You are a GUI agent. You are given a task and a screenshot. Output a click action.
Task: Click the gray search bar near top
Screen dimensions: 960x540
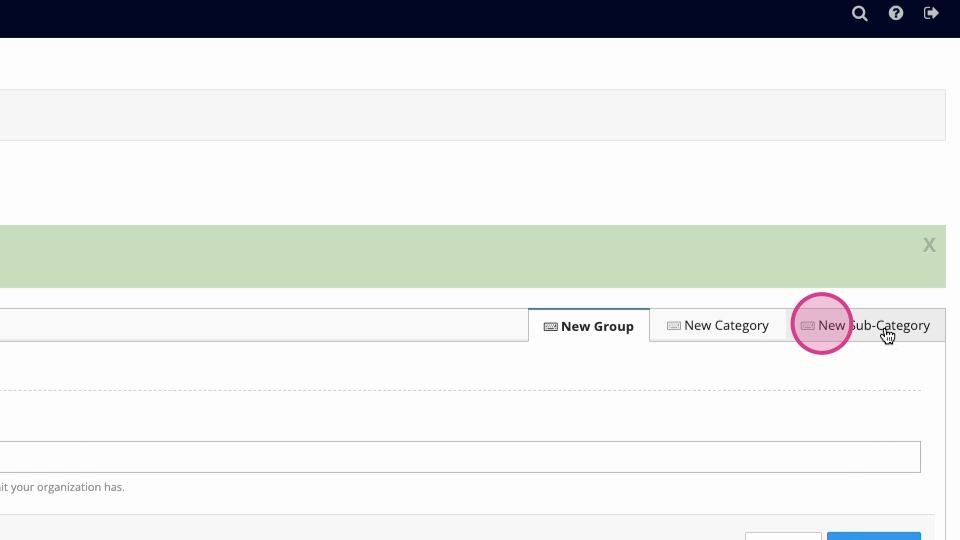click(473, 115)
